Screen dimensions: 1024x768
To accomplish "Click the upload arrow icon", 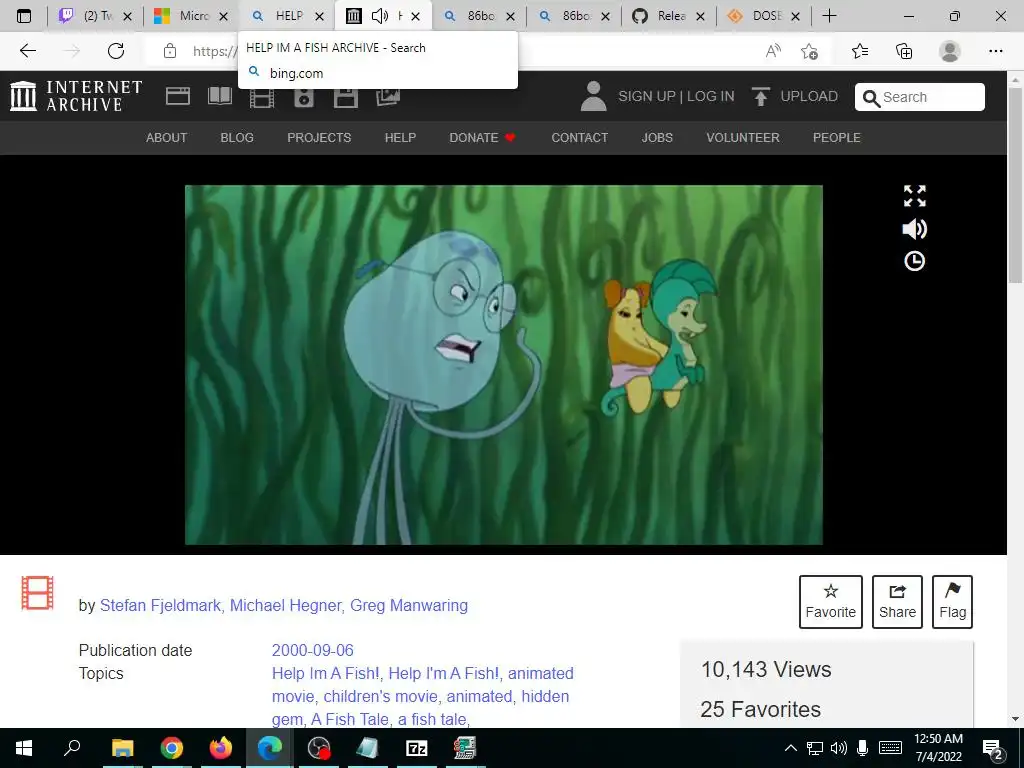I will (x=760, y=96).
